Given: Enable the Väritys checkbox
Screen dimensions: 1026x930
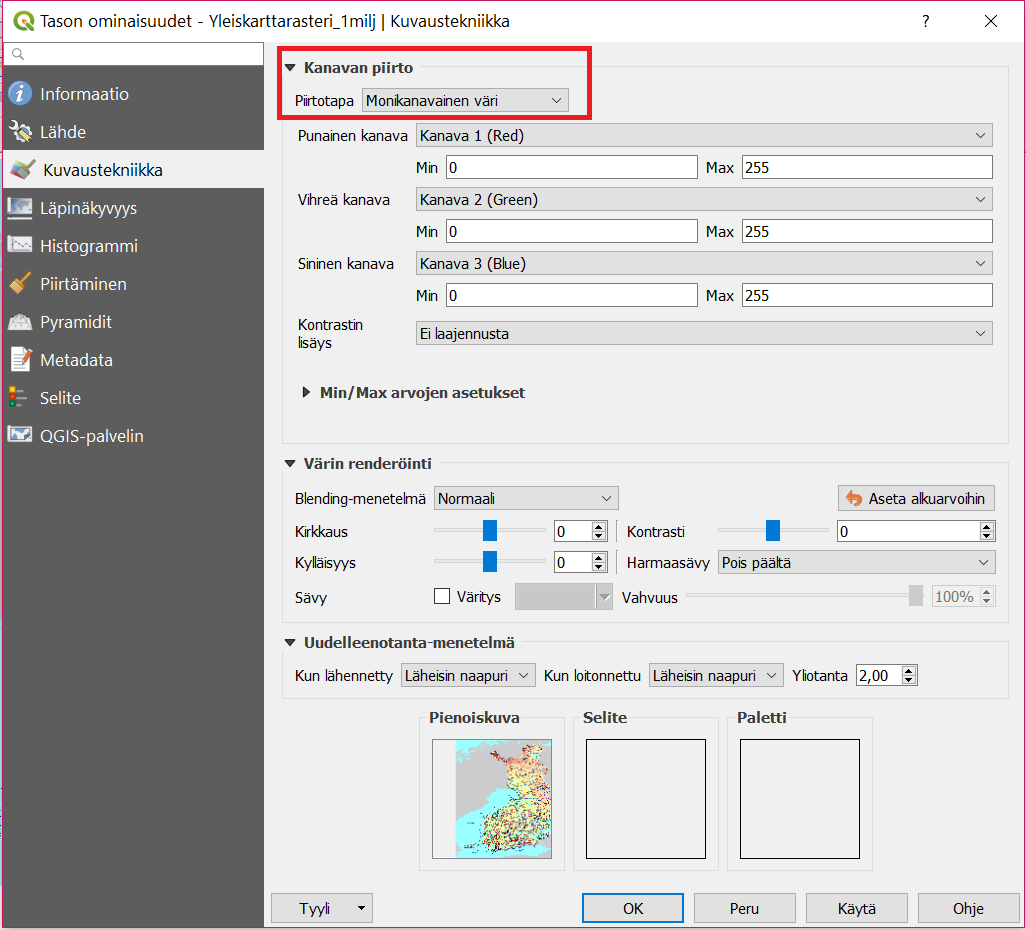Looking at the screenshot, I should coord(442,597).
